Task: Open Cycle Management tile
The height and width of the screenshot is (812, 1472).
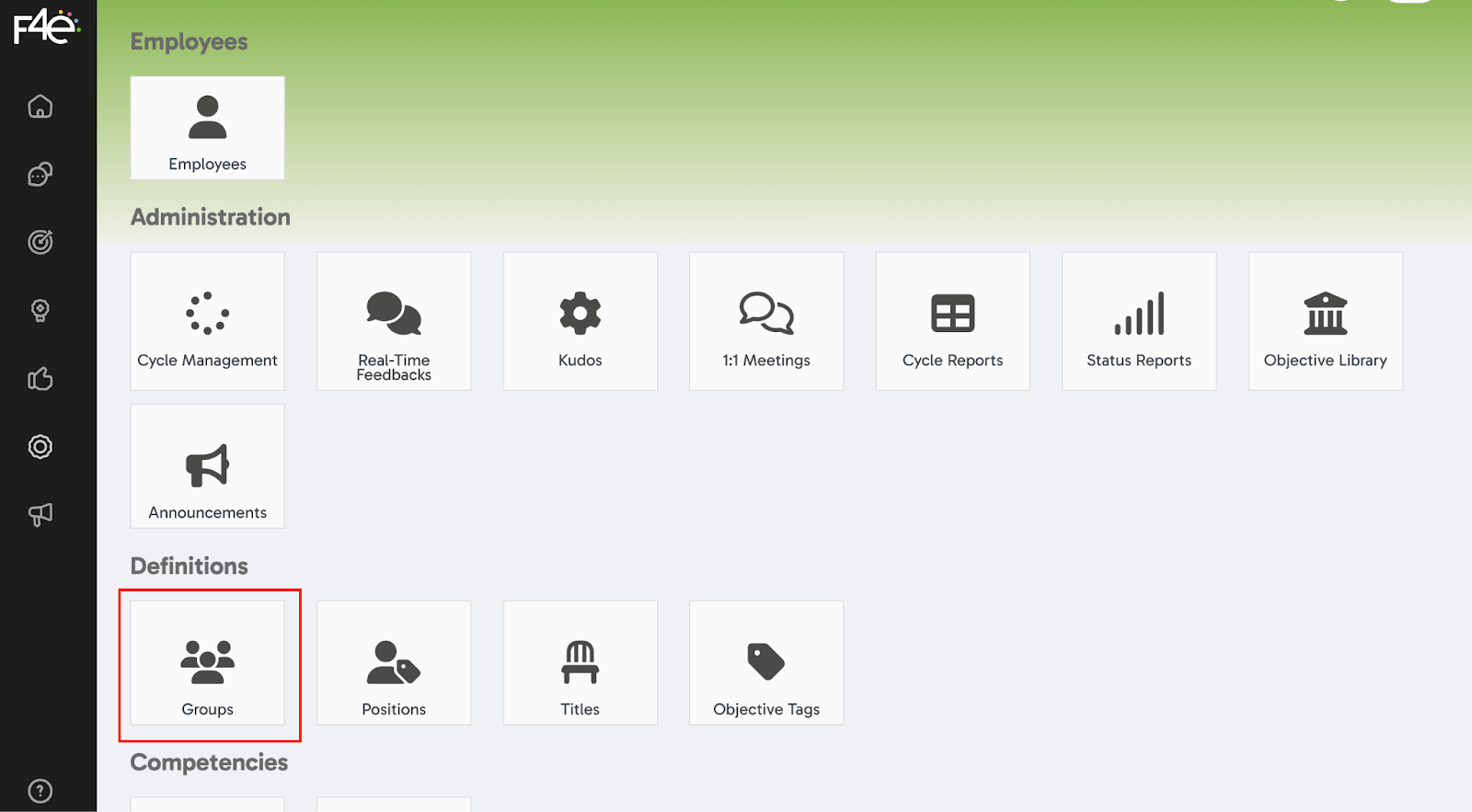Action: coord(208,322)
